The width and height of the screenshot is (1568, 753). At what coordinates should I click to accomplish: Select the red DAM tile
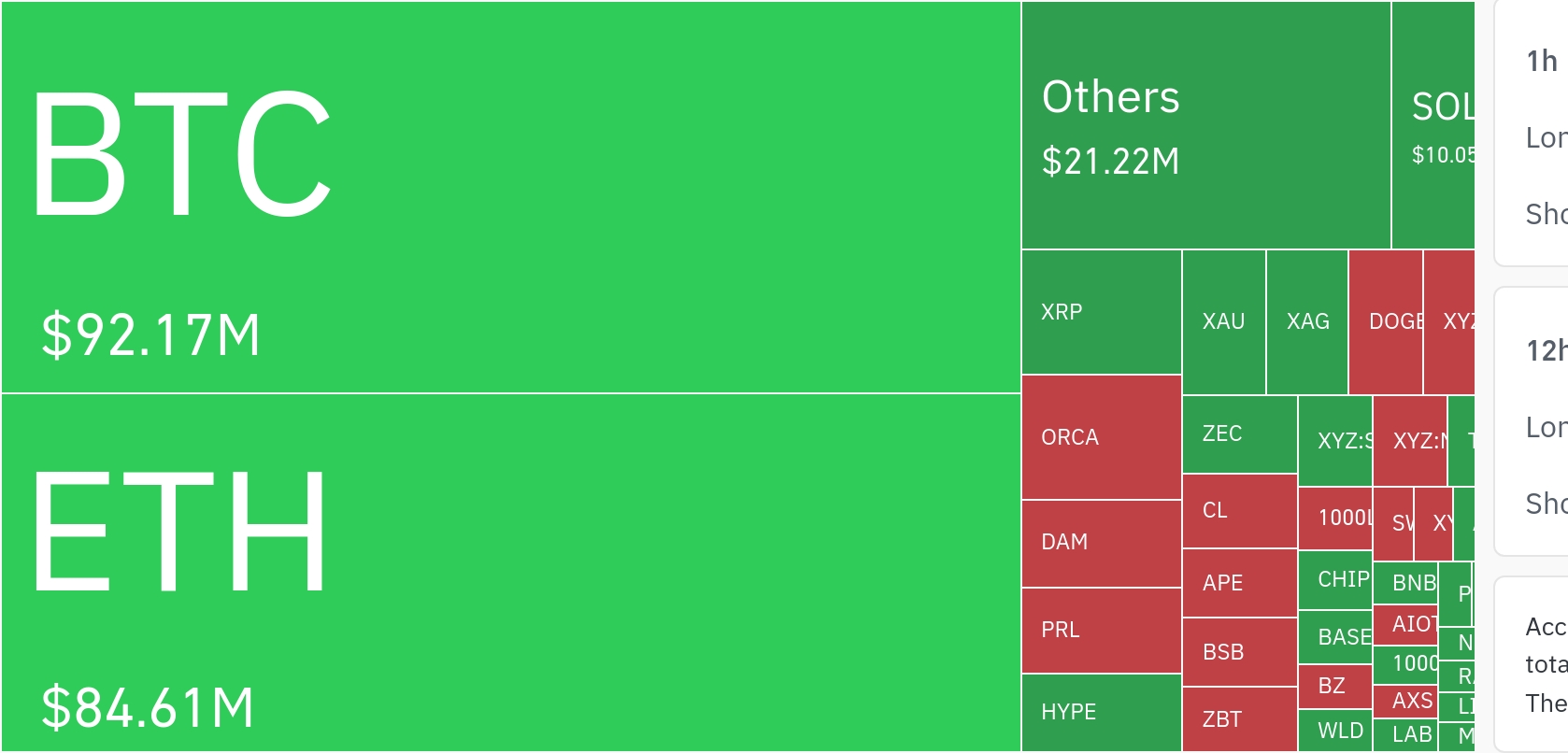tap(1101, 543)
